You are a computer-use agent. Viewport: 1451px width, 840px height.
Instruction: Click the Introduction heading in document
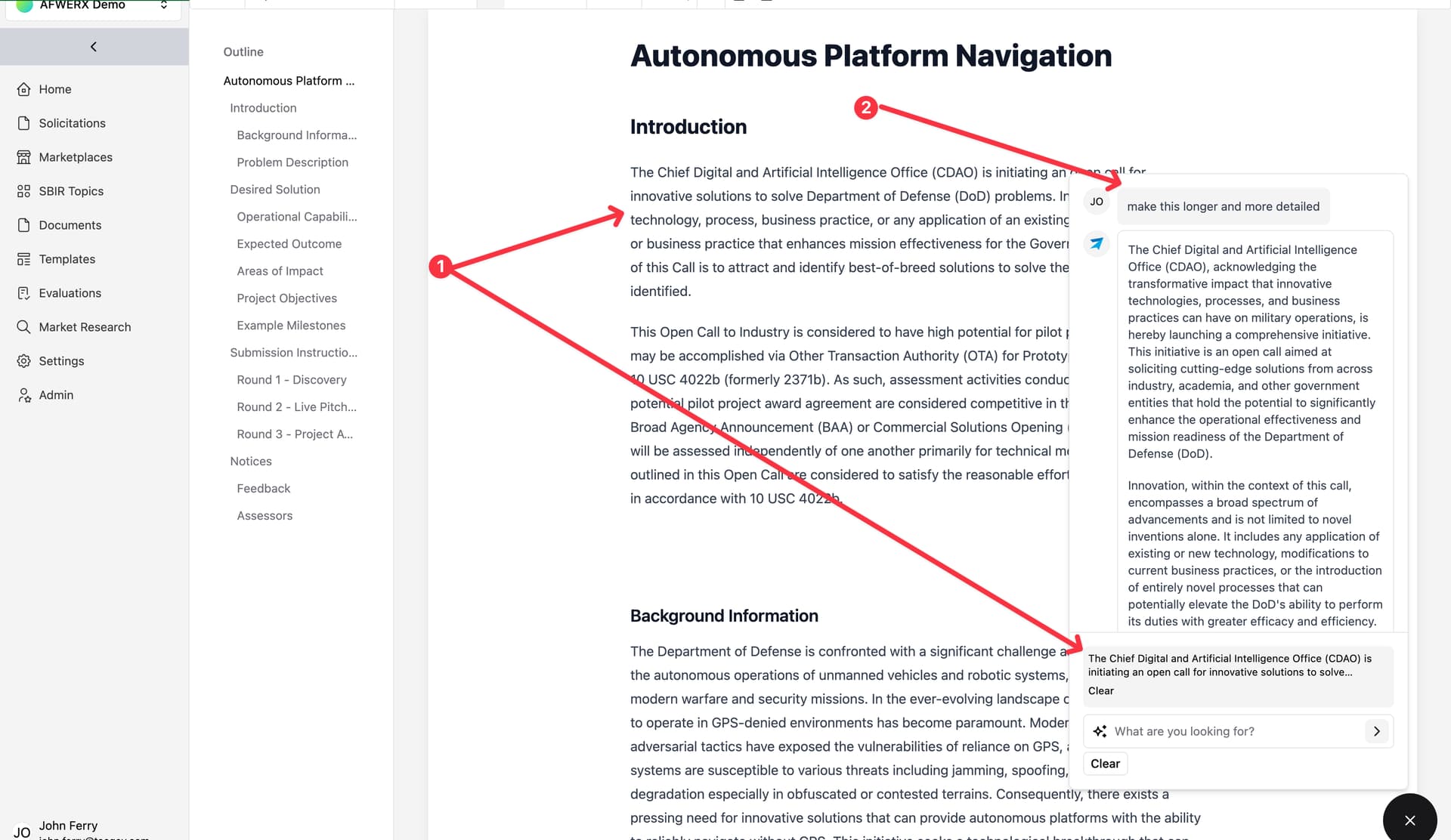pos(688,127)
